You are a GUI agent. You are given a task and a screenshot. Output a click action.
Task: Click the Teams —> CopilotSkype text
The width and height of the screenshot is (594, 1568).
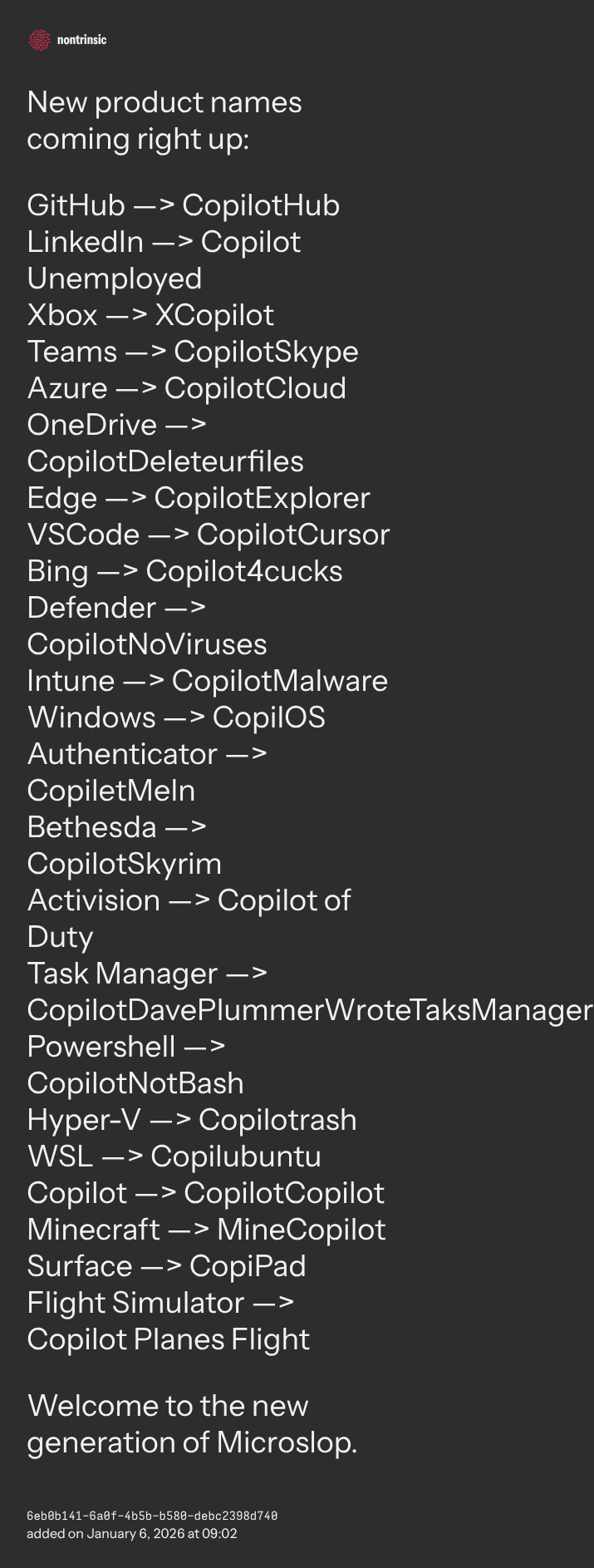pyautogui.click(x=192, y=352)
